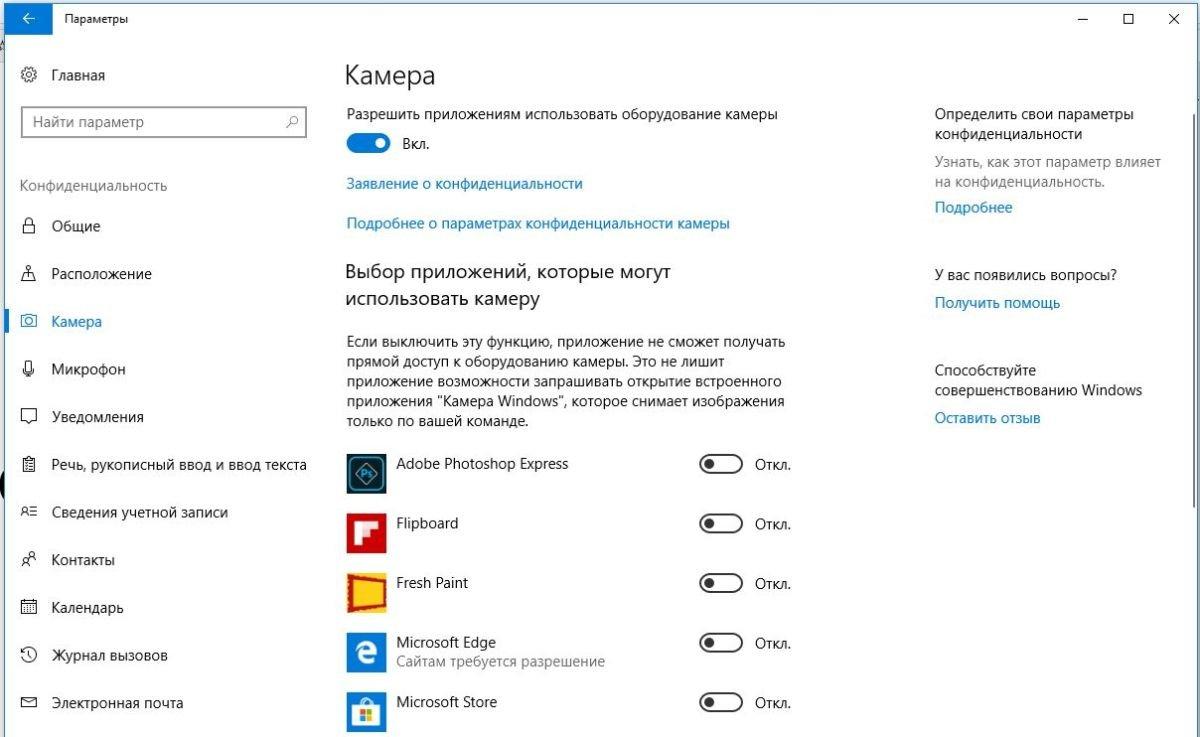Select the account info icon
Viewport: 1200px width, 737px height.
pos(29,512)
